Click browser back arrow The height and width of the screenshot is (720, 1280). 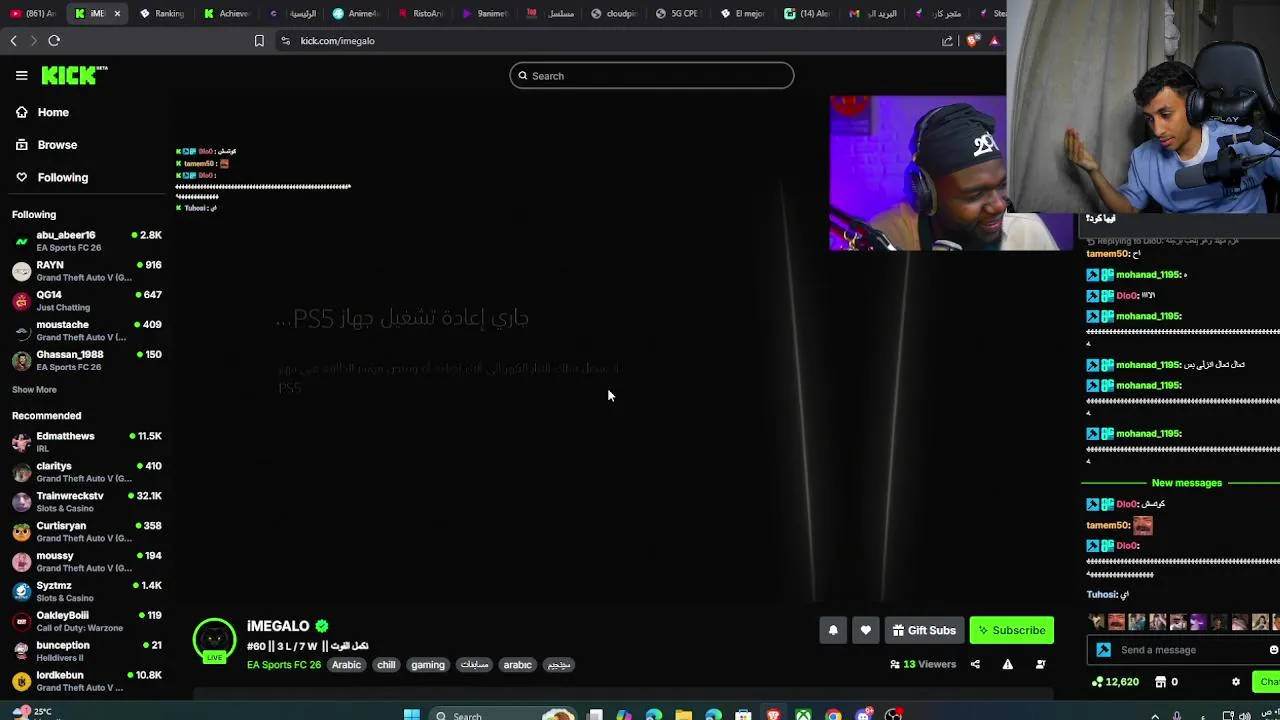pos(13,41)
